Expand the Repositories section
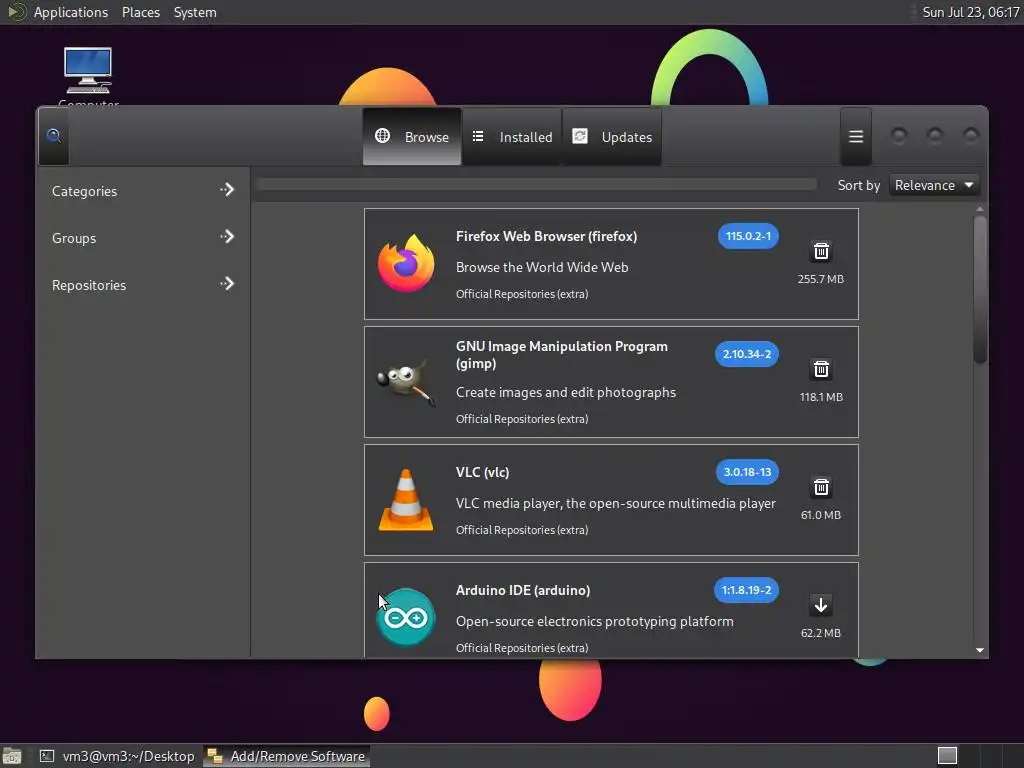Viewport: 1024px width, 768px height. click(142, 285)
